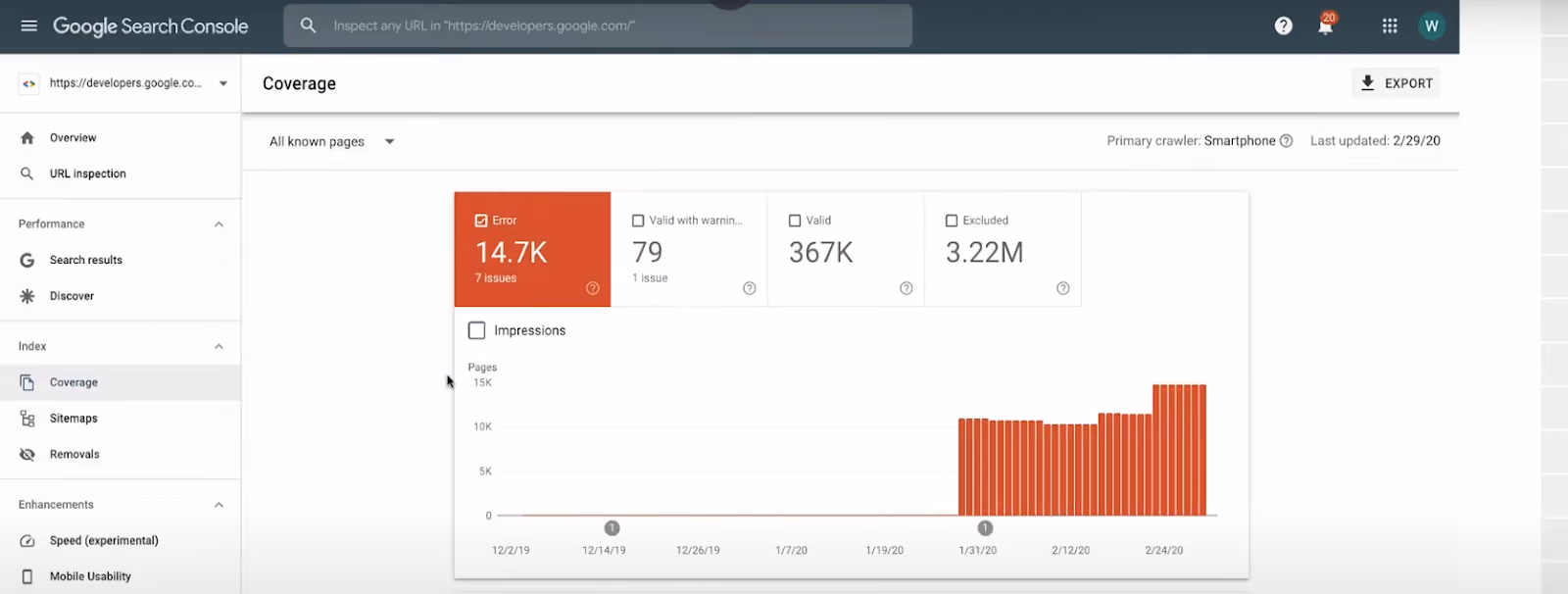Click the Speed gauge icon
1568x594 pixels.
coord(27,541)
